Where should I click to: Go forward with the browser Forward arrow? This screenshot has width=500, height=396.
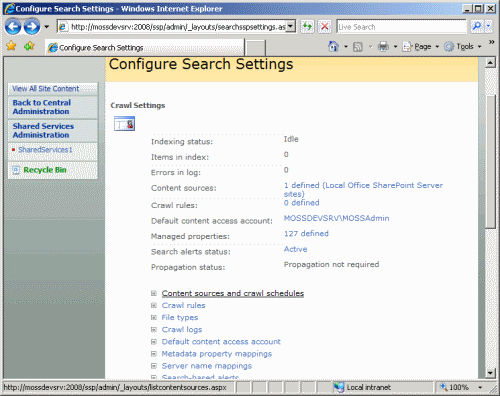(x=32, y=26)
